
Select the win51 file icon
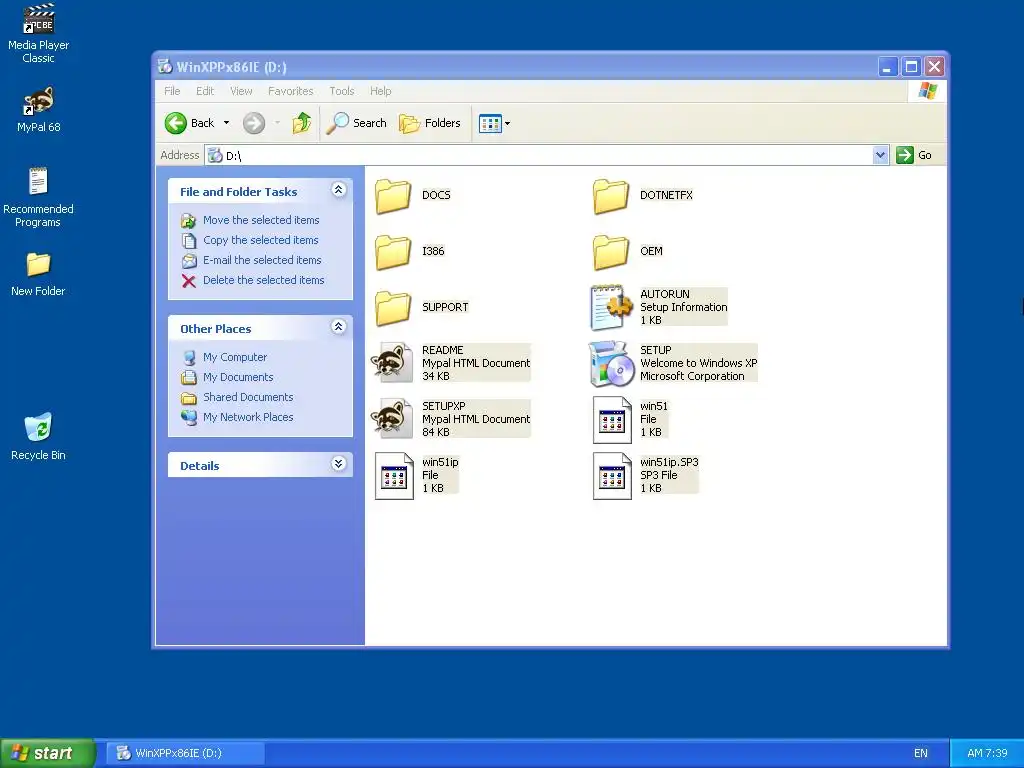[x=612, y=420]
